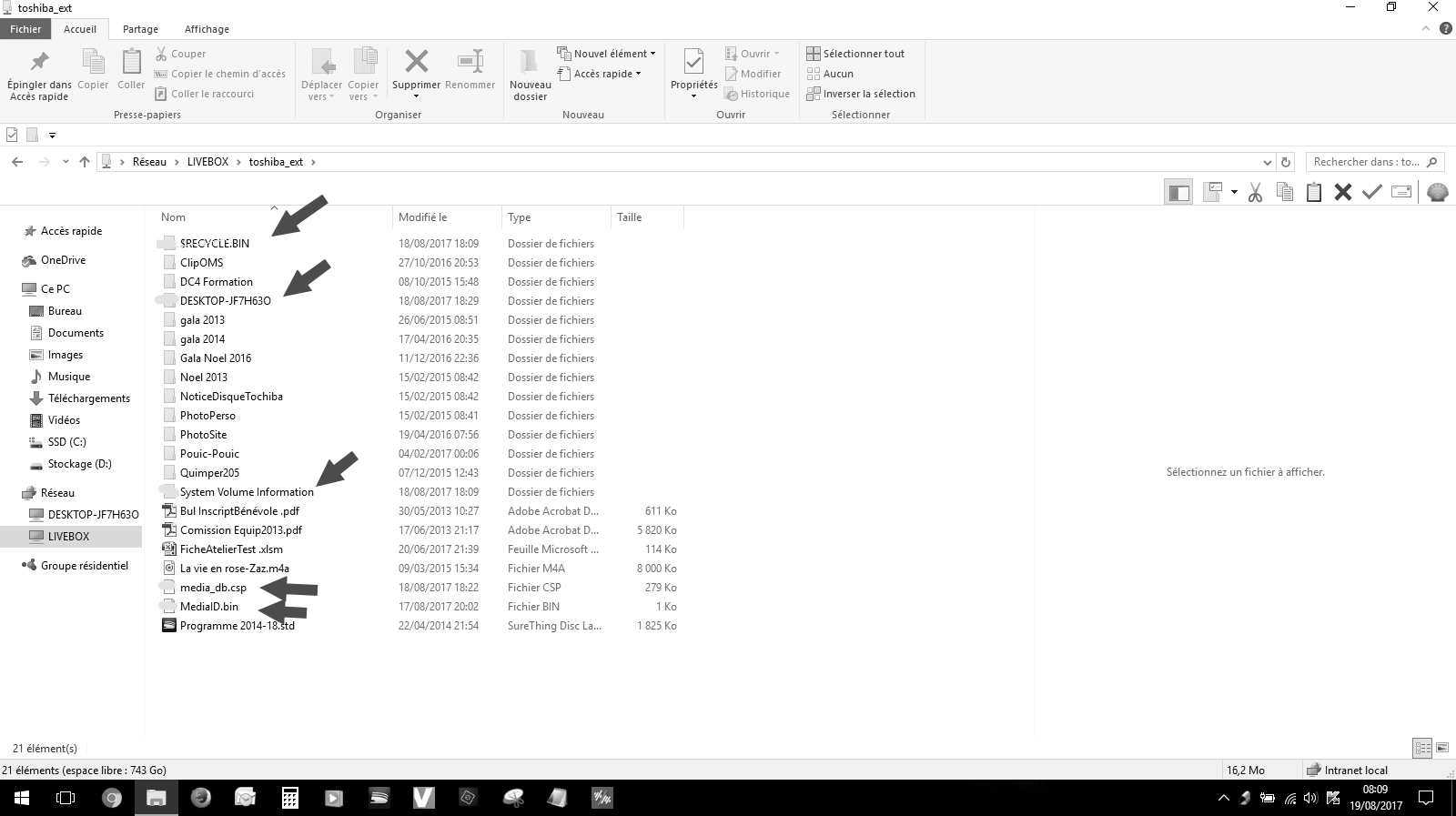This screenshot has height=816, width=1456.
Task: Click Réseau in the breadcrumb path
Action: coord(149,162)
